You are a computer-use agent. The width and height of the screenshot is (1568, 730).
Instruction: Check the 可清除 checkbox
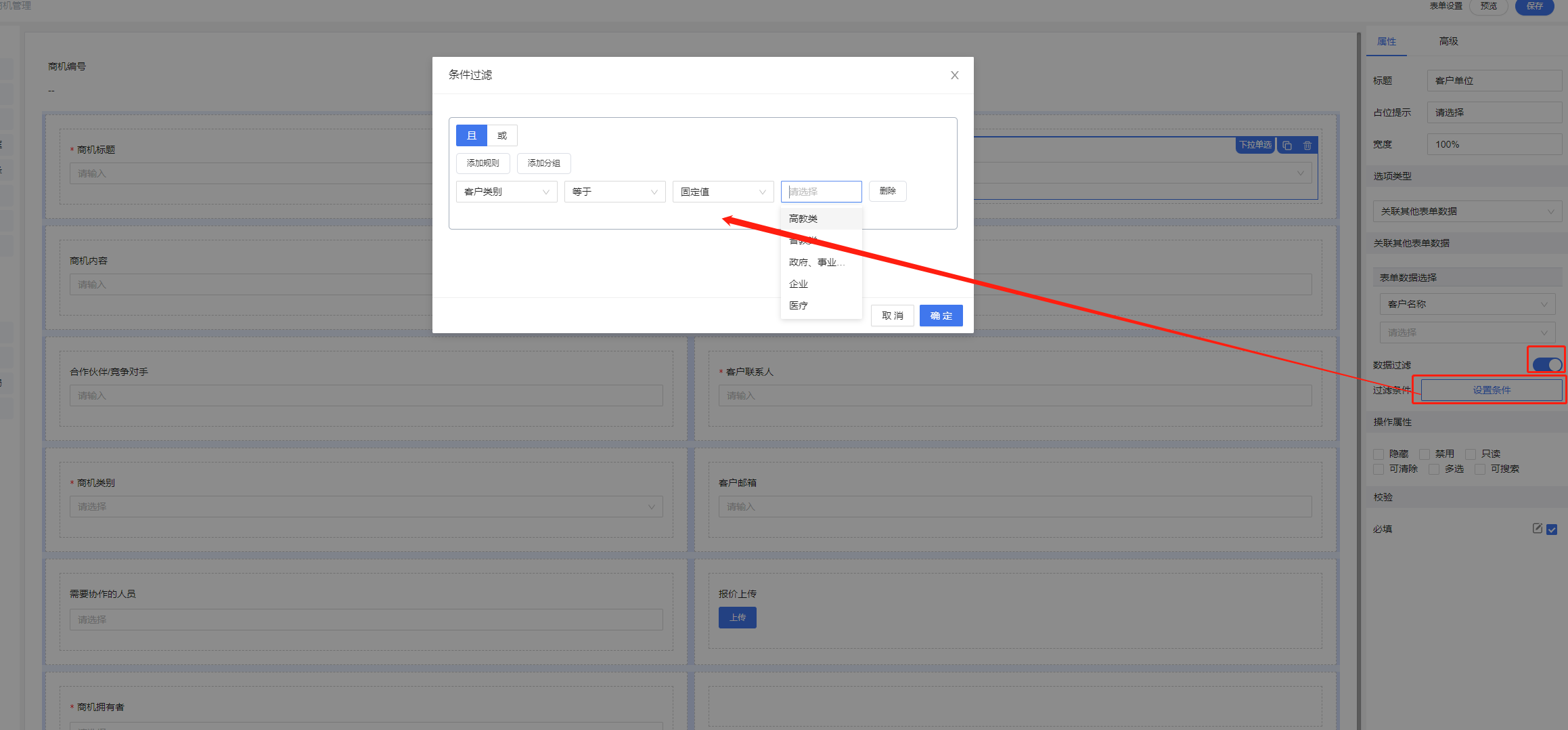coord(1379,469)
